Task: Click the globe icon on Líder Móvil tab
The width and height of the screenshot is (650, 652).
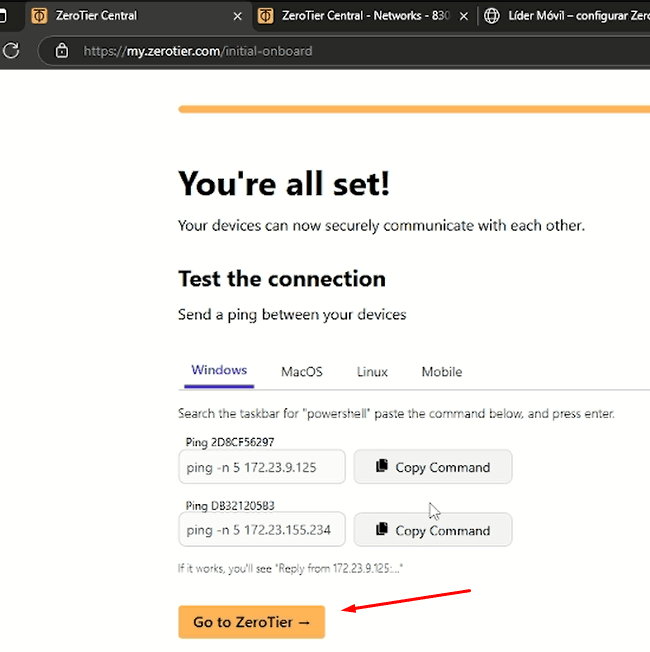Action: (x=491, y=16)
